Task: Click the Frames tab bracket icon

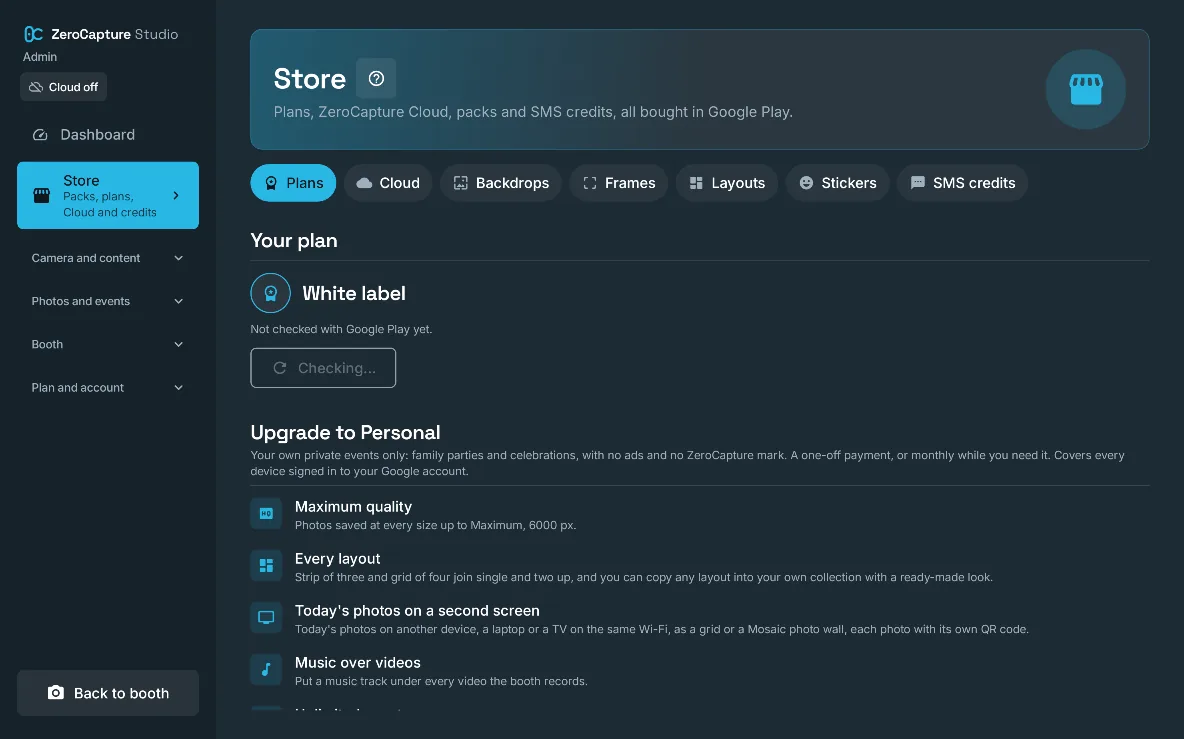Action: tap(590, 183)
